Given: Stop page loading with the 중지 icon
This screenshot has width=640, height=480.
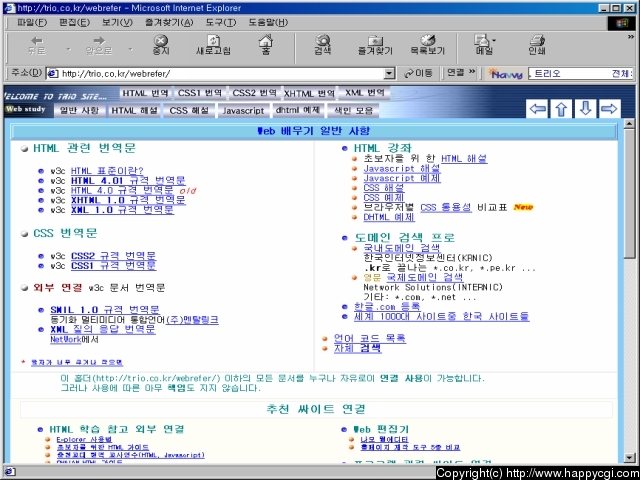Looking at the screenshot, I should coord(161,45).
